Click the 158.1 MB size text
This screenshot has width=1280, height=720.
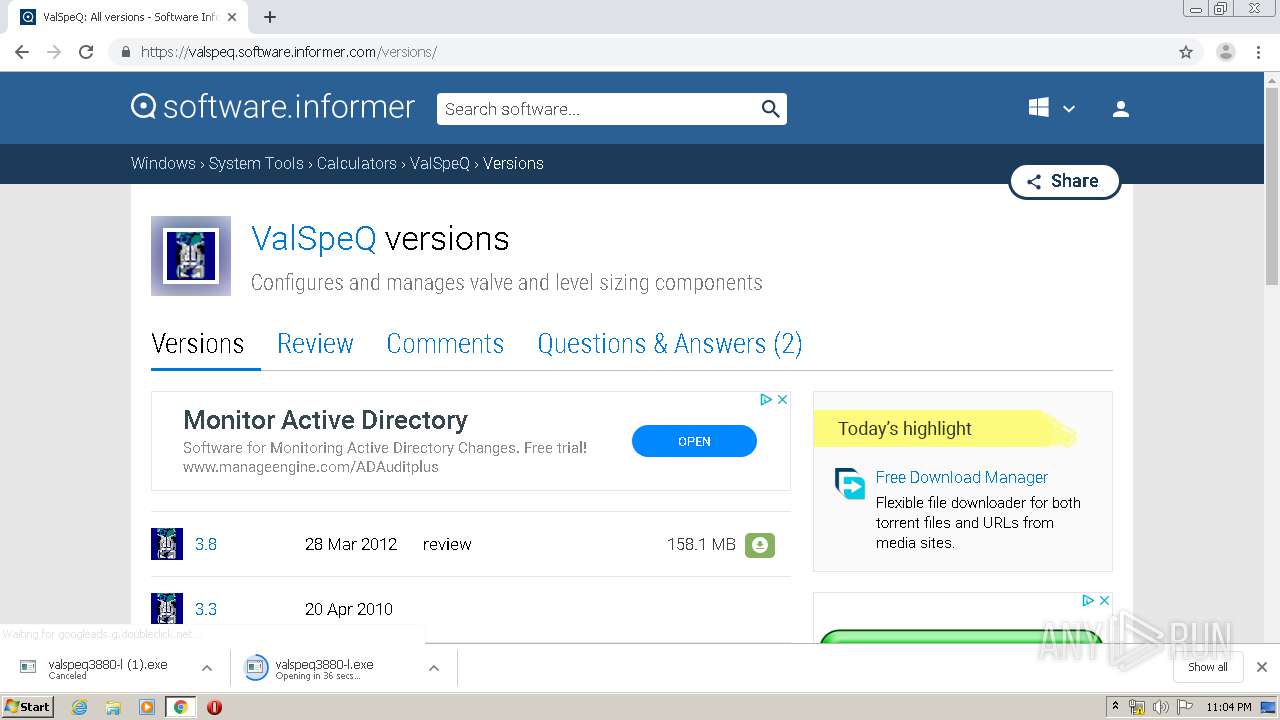click(701, 544)
